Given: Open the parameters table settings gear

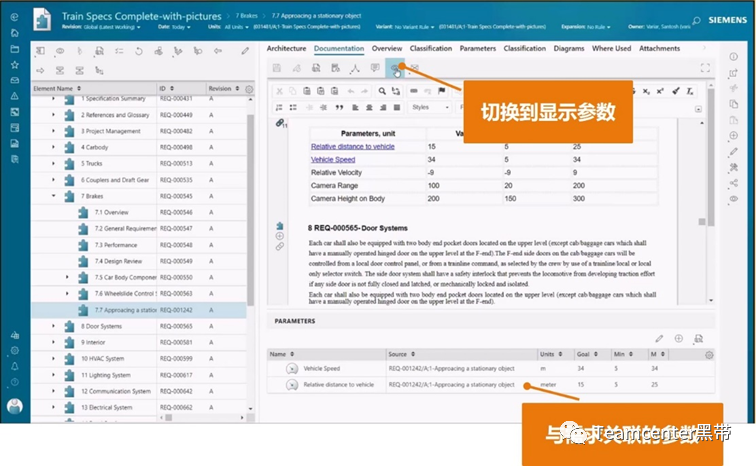Looking at the screenshot, I should click(709, 355).
